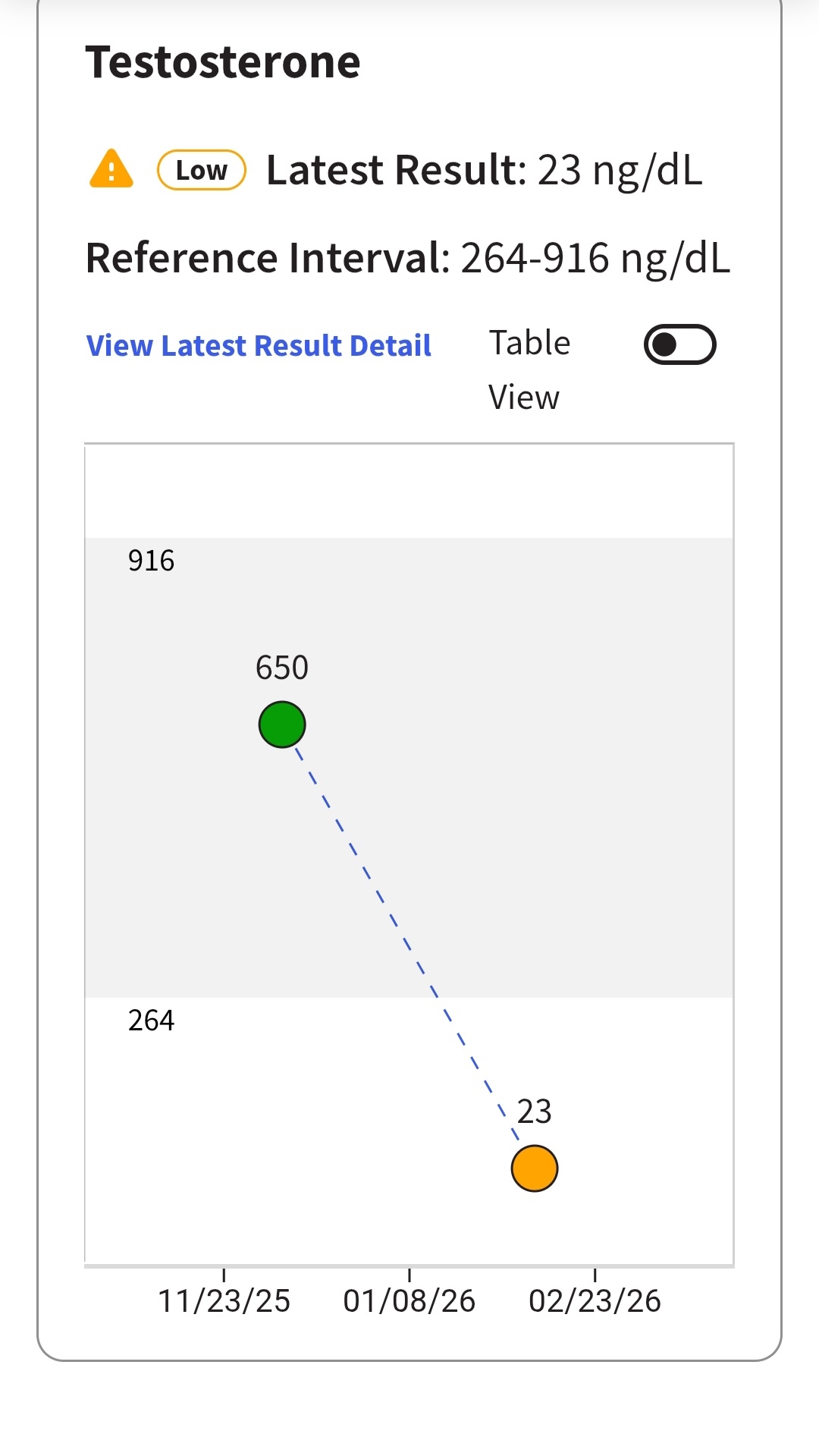The height and width of the screenshot is (1456, 819).
Task: Click the 01/08/26 date axis label
Action: (x=409, y=1300)
